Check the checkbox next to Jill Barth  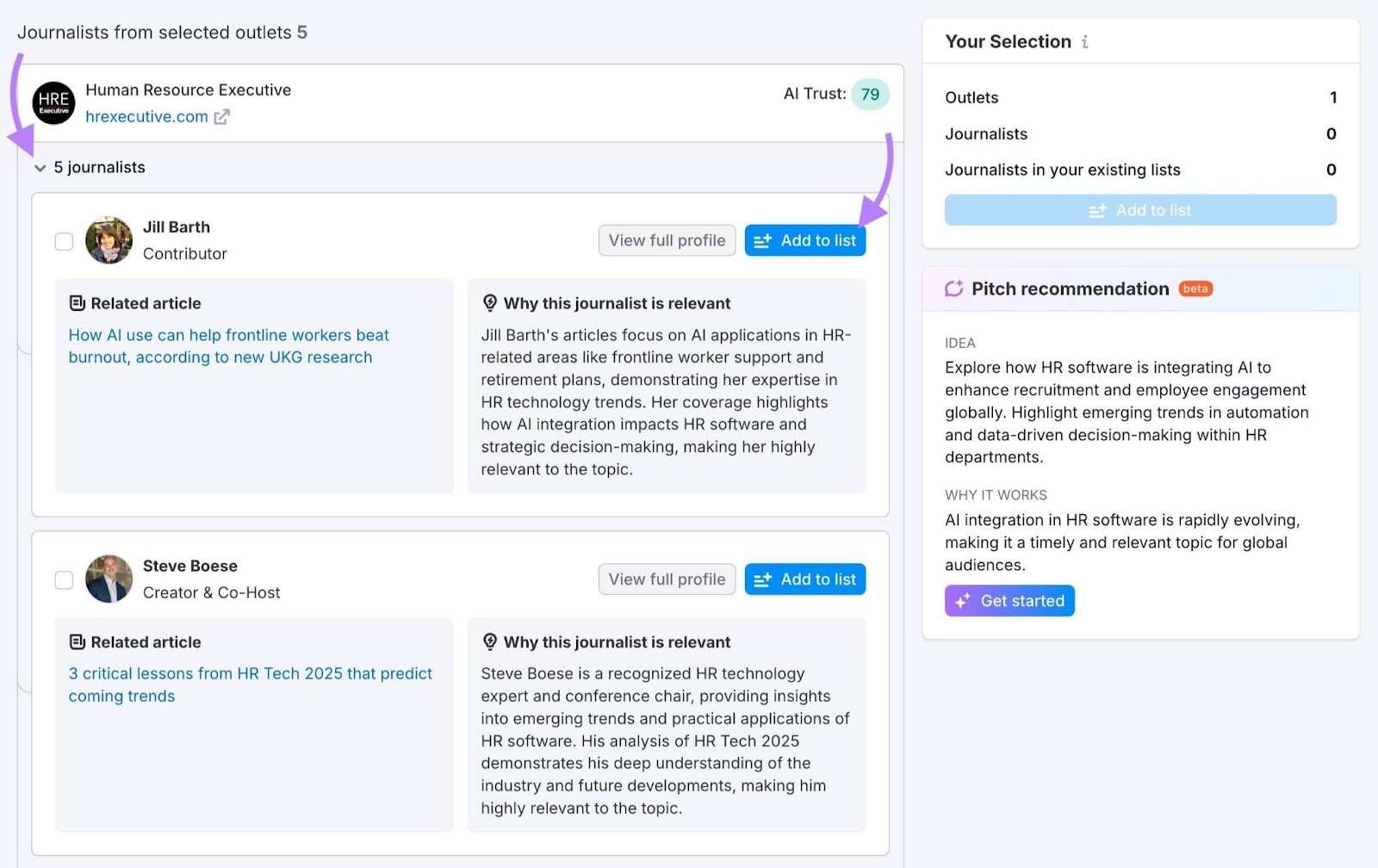point(64,241)
